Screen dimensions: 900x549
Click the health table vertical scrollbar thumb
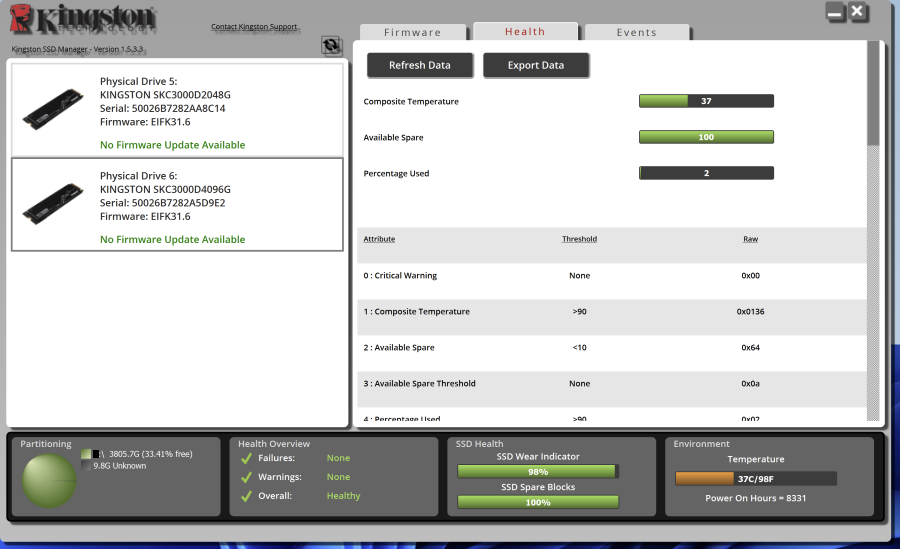pyautogui.click(x=873, y=93)
